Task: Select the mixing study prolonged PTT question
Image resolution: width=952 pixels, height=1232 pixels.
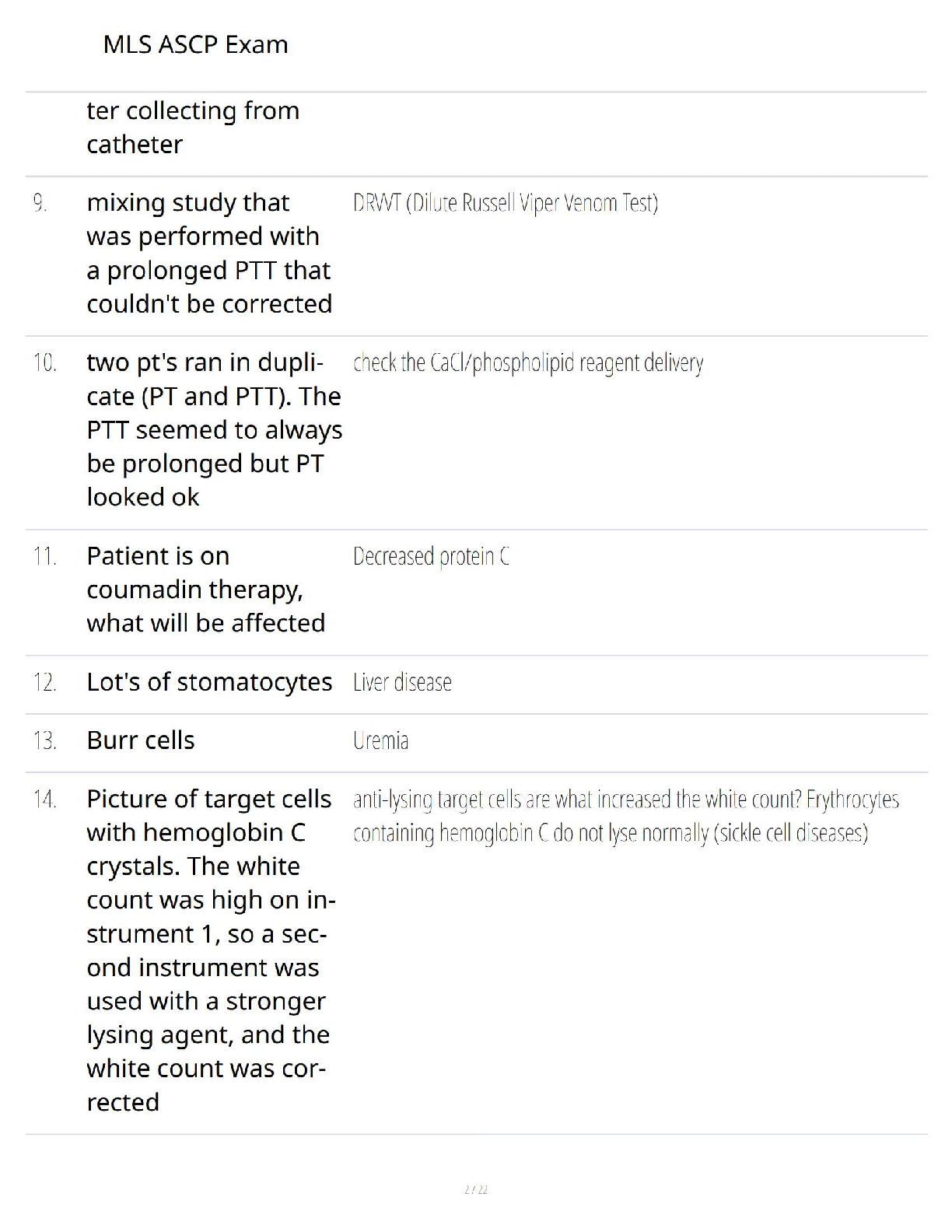Action: (x=209, y=253)
